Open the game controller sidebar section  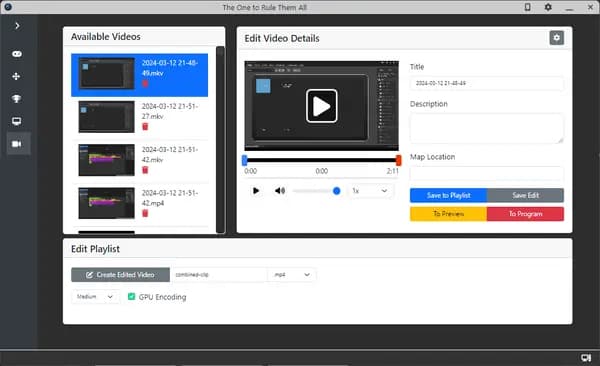point(16,54)
